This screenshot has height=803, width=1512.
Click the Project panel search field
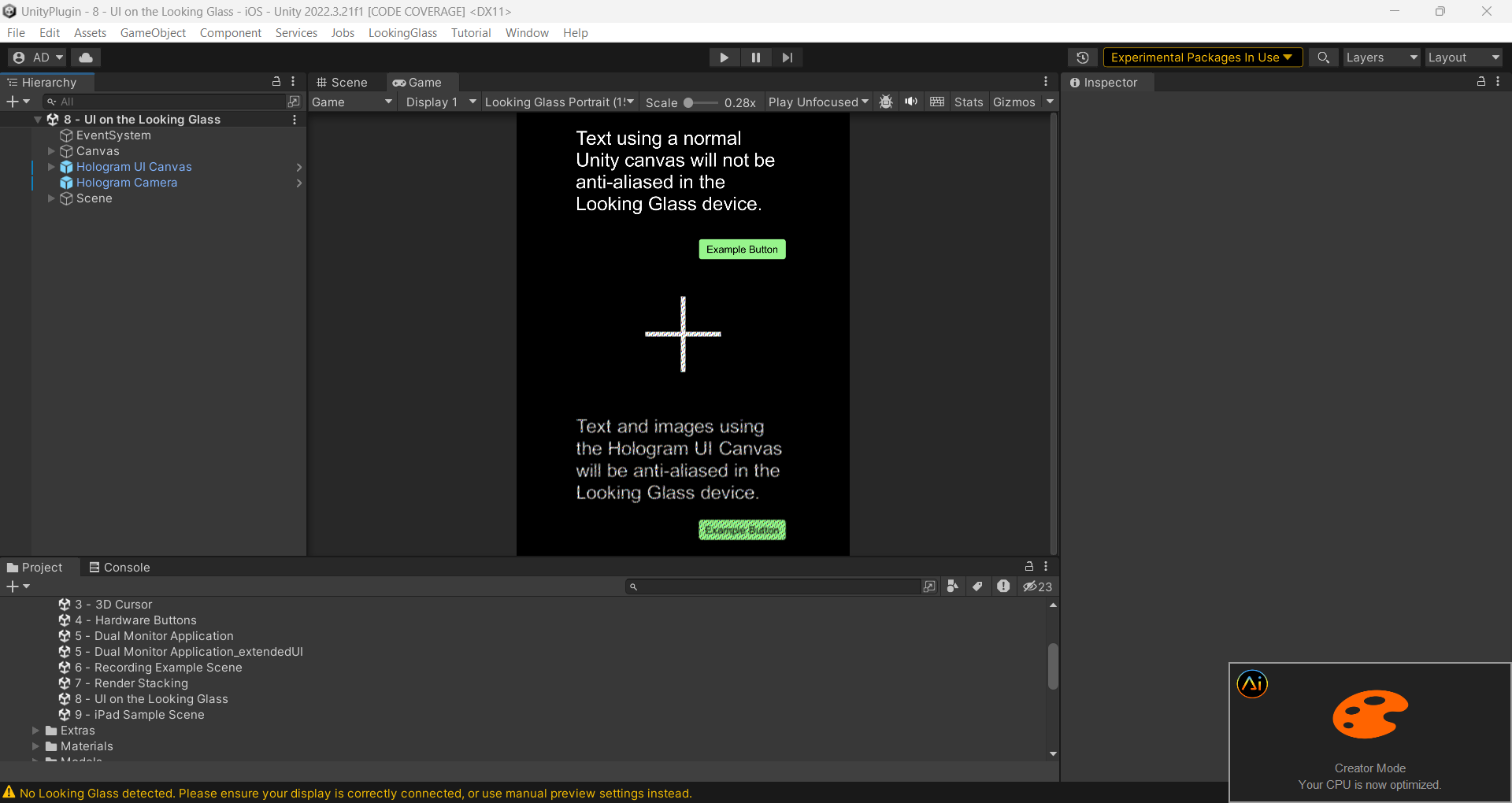point(776,587)
